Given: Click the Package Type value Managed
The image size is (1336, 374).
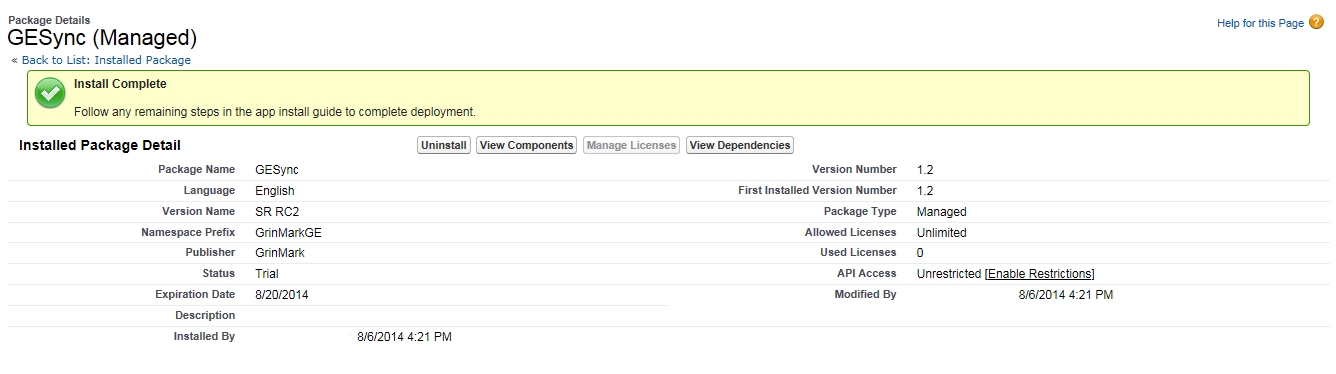Looking at the screenshot, I should point(941,212).
